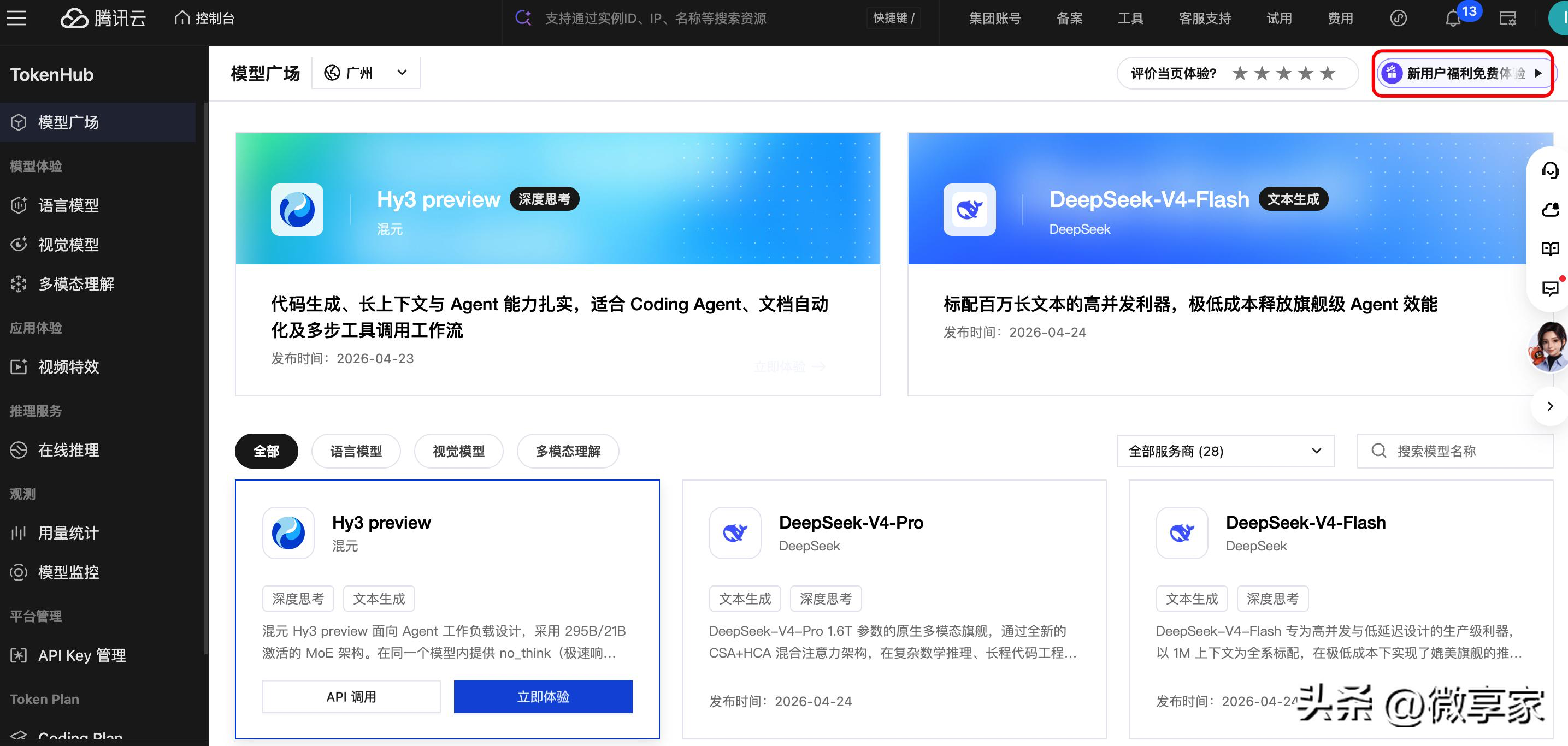Click the Tencent Cloud logo
1568x746 pixels.
(103, 18)
